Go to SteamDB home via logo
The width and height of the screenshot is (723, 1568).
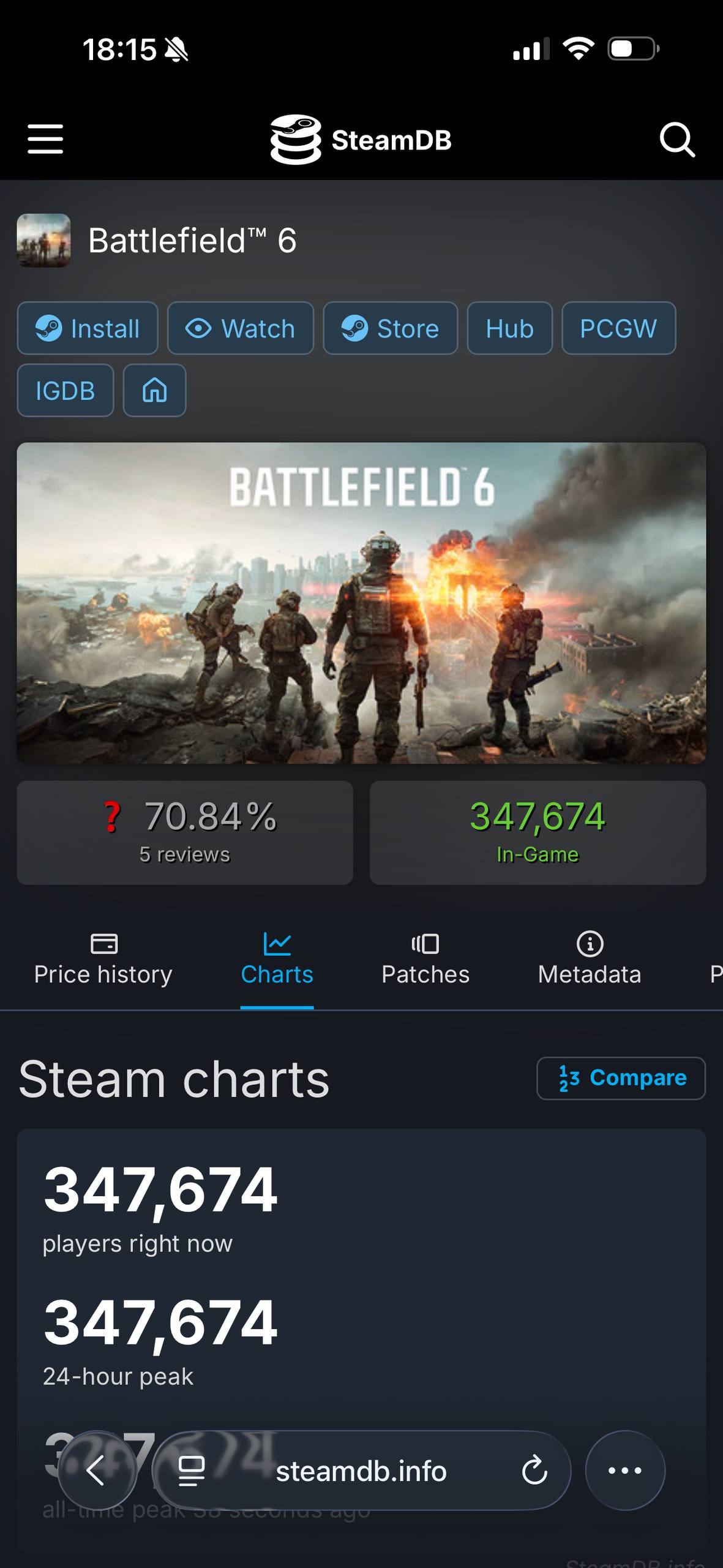(361, 140)
